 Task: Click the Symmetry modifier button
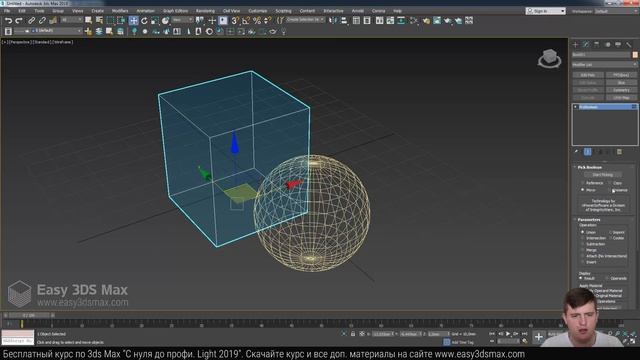(621, 90)
